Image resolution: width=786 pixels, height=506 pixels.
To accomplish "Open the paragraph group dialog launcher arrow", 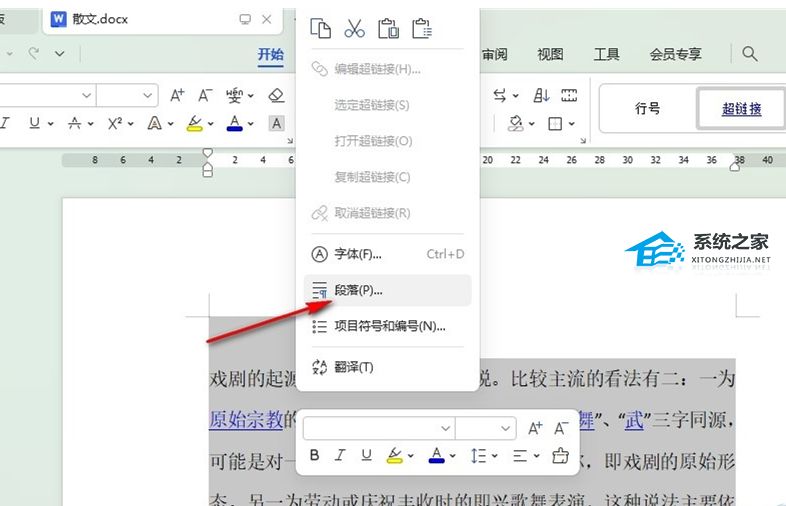I will click(582, 141).
